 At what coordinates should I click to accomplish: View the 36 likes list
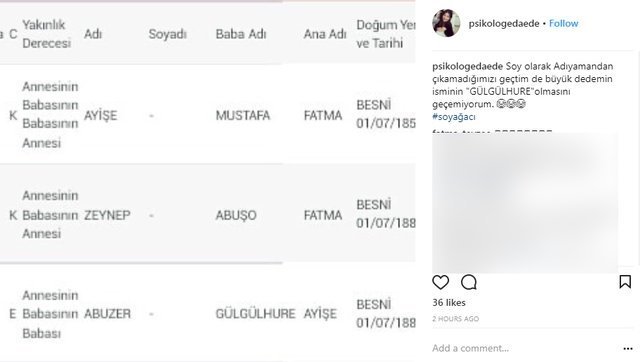(449, 302)
